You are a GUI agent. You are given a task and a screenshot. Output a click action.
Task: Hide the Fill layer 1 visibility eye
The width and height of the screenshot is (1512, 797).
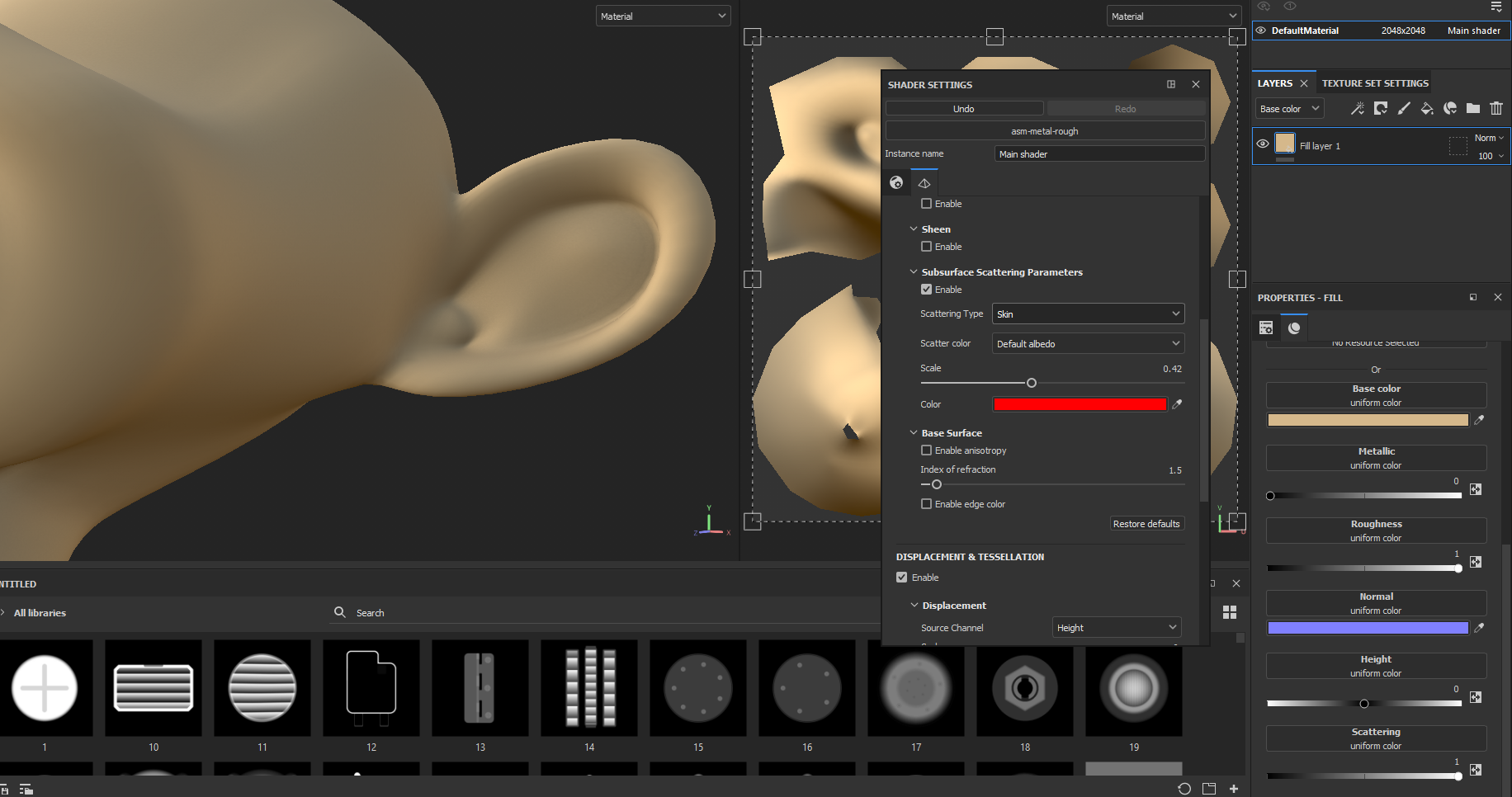[1262, 144]
